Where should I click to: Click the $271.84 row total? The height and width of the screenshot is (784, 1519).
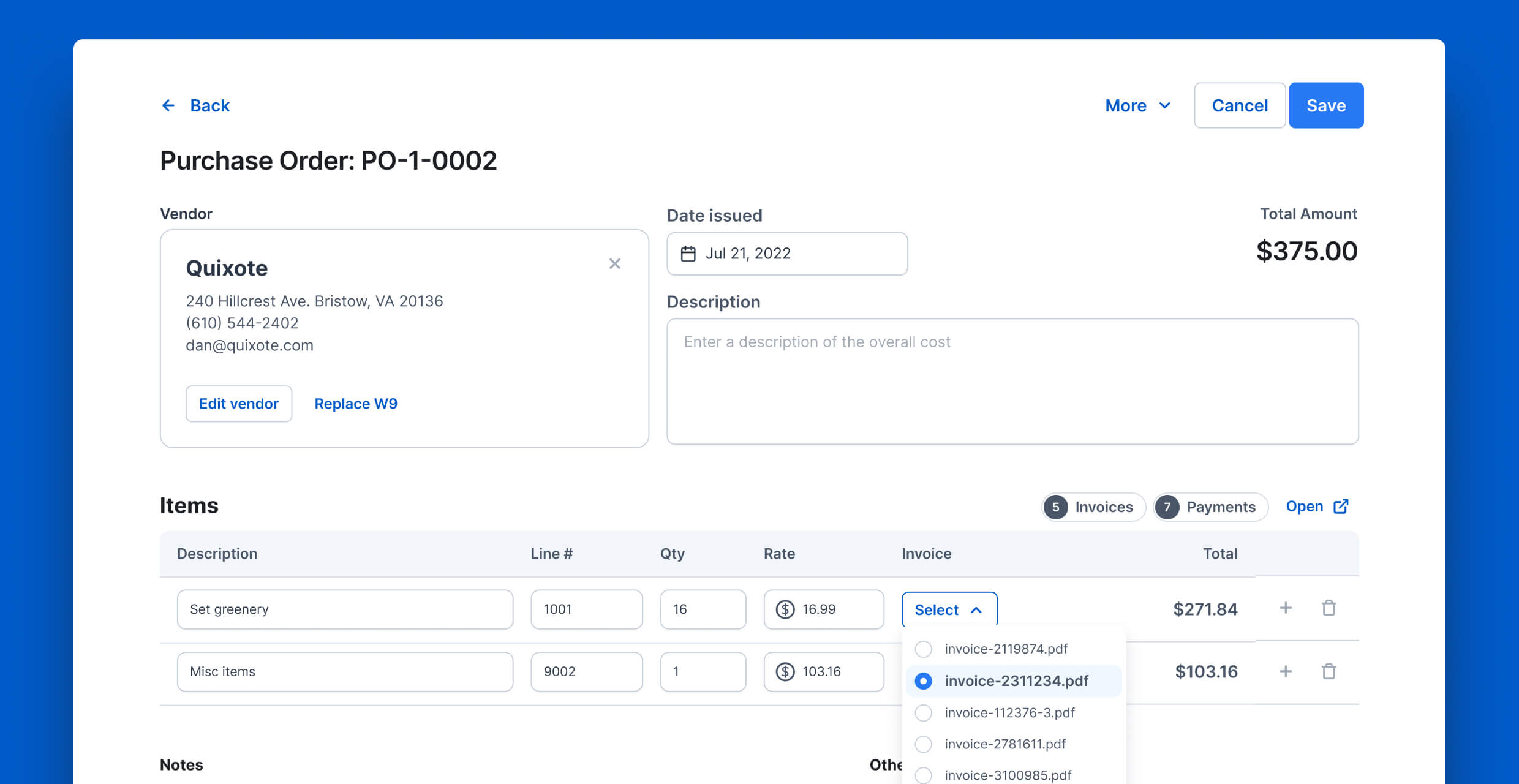coord(1205,609)
